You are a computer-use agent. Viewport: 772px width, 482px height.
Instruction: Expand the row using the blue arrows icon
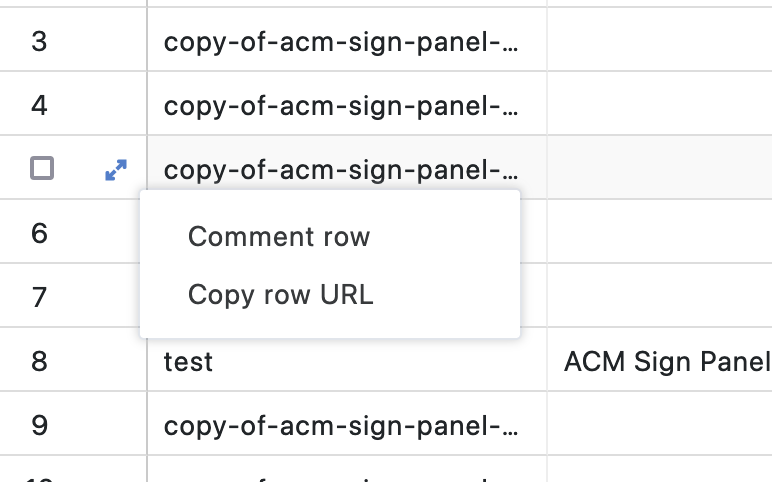[x=116, y=171]
